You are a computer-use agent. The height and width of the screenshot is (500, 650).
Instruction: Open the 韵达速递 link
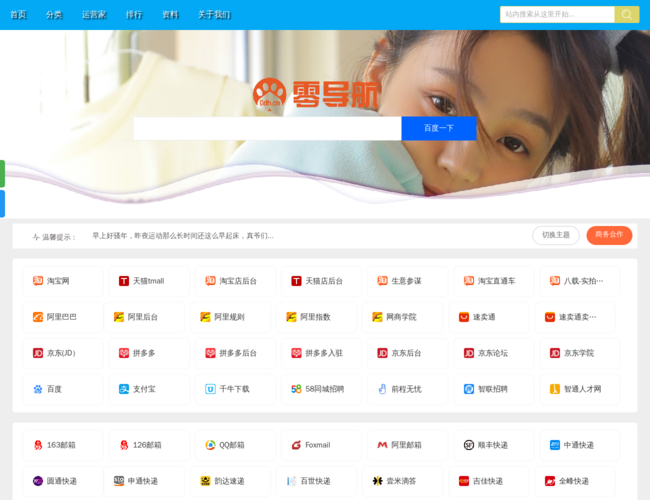tap(230, 481)
